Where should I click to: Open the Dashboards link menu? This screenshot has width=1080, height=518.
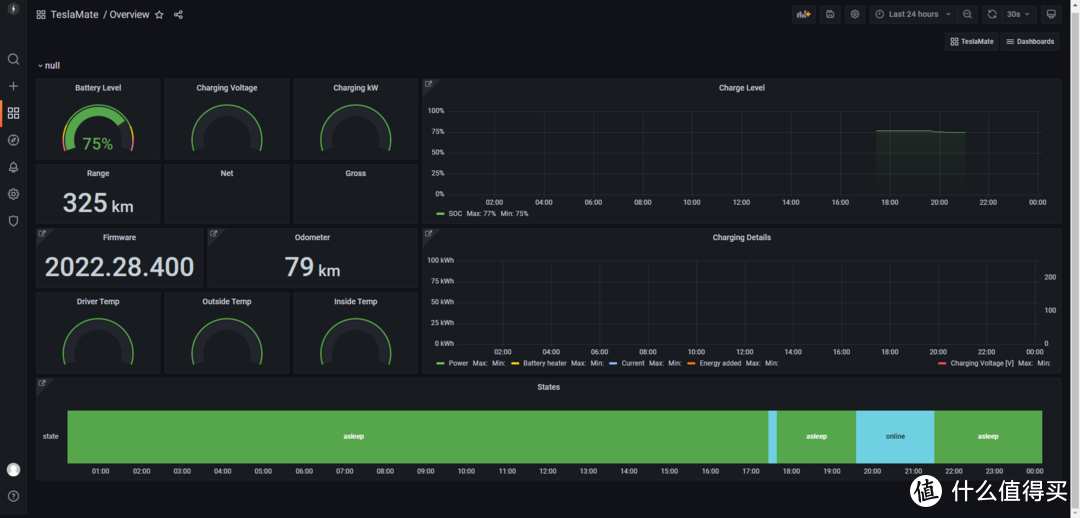(1030, 42)
